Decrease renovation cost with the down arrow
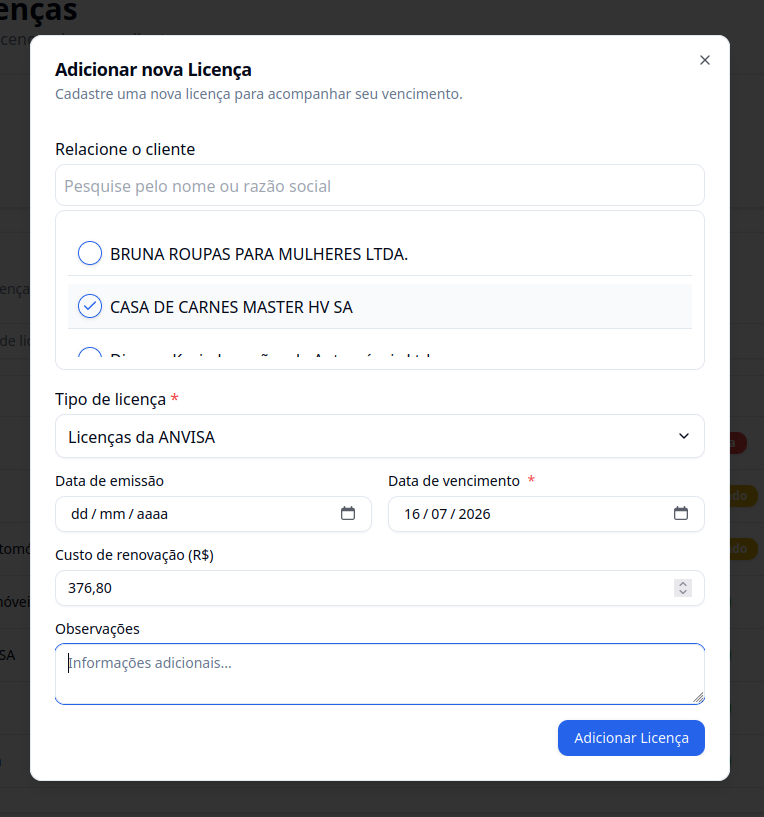This screenshot has width=764, height=817. (x=683, y=592)
